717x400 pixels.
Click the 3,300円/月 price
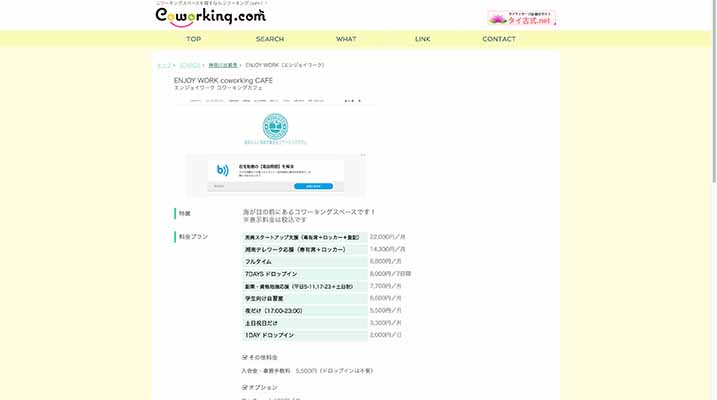pyautogui.click(x=385, y=323)
